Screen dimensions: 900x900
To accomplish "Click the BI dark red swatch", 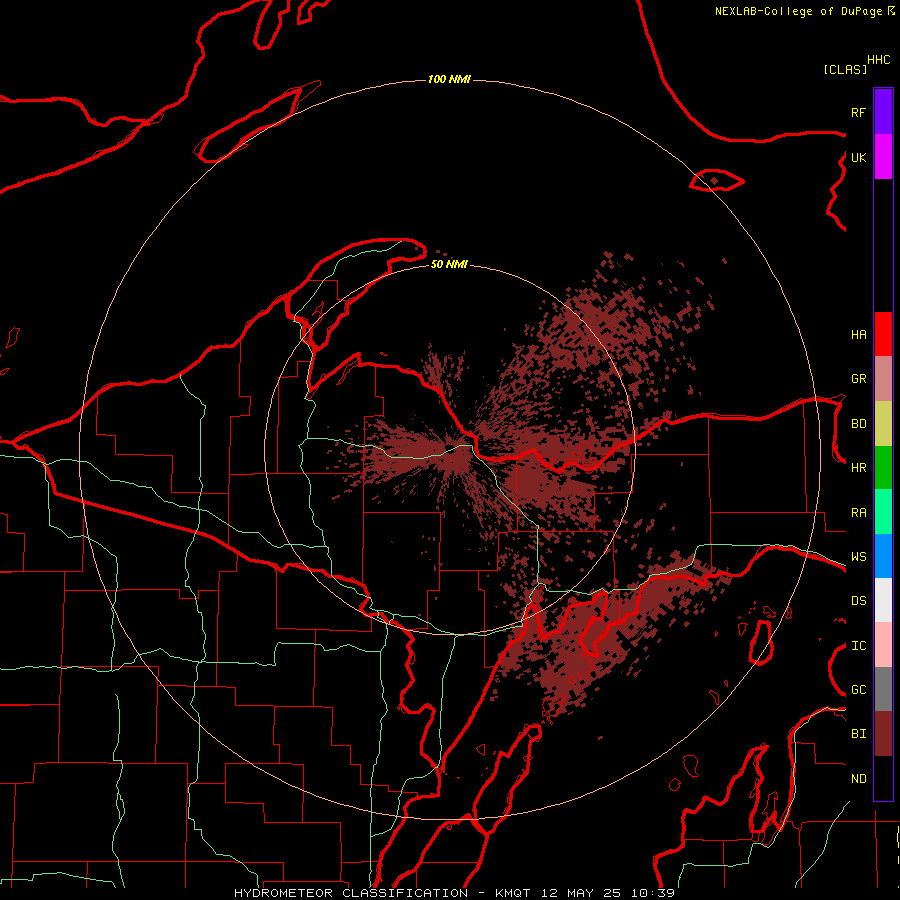I will click(883, 734).
